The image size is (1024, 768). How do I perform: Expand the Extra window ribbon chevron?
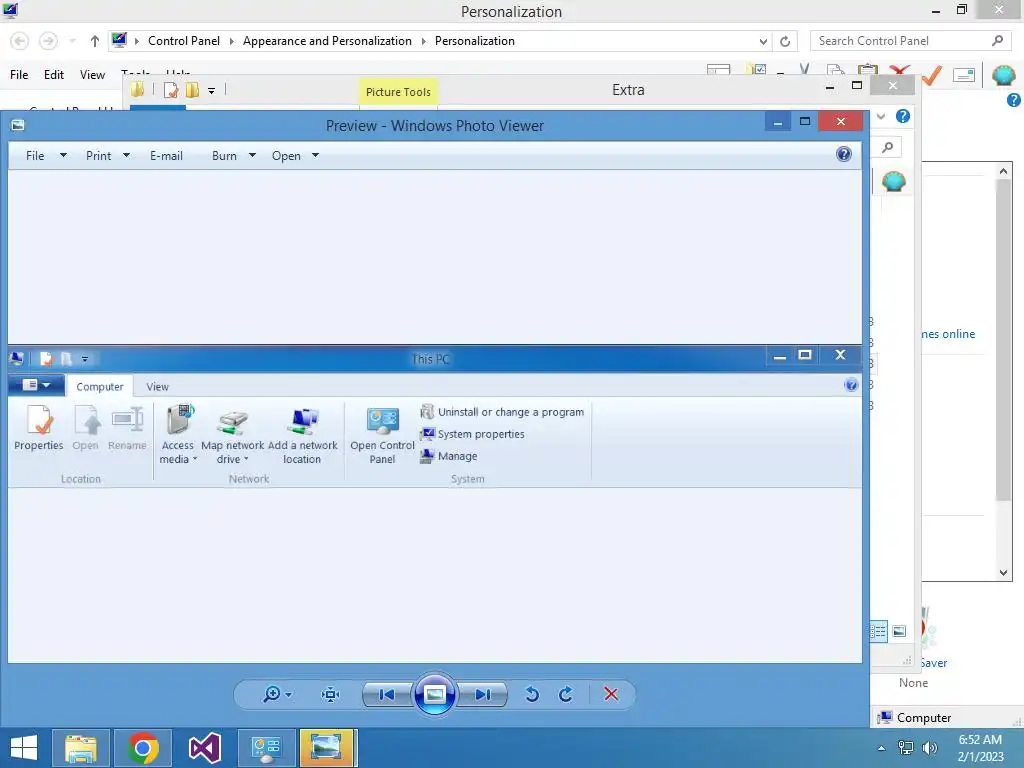881,116
